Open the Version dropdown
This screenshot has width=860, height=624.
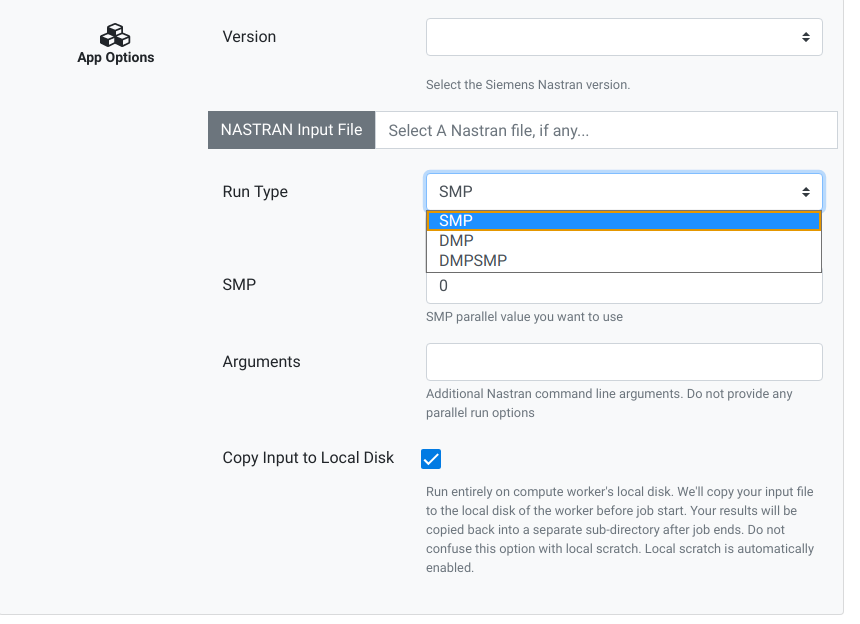click(x=624, y=37)
